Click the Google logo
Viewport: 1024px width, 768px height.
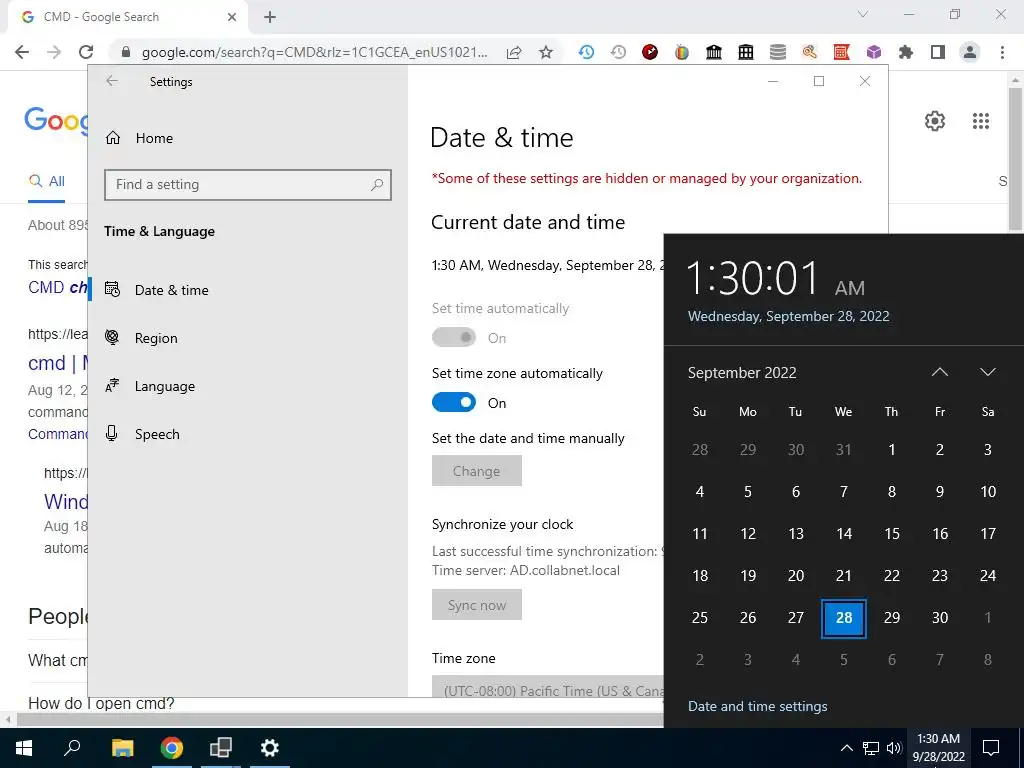(56, 121)
